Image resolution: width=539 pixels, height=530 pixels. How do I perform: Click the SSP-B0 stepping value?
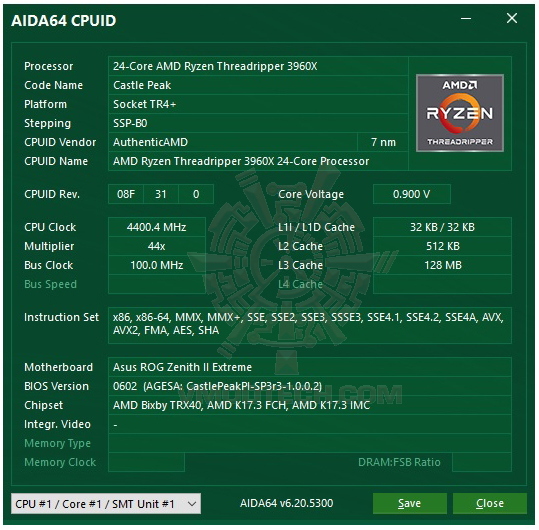pos(130,123)
